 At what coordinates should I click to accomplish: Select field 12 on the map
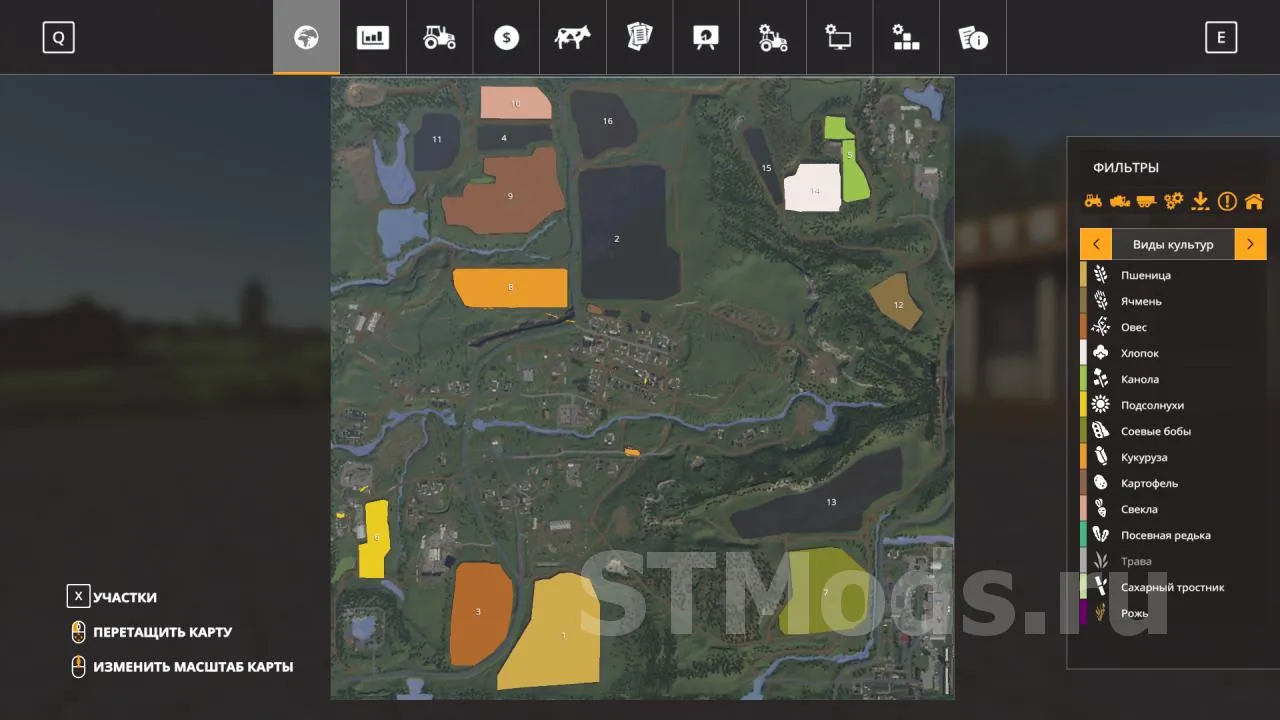tap(896, 303)
